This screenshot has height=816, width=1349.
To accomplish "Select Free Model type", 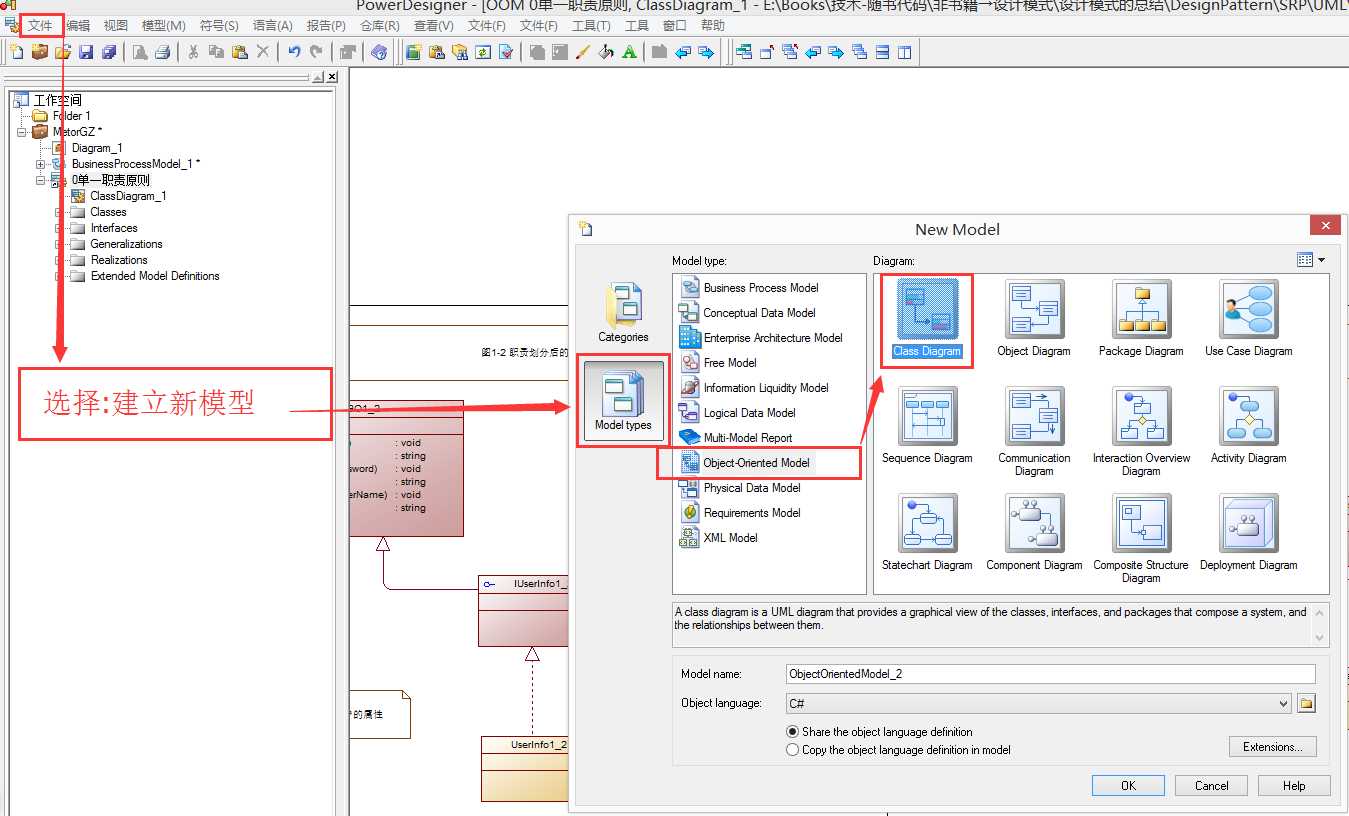I will [719, 363].
